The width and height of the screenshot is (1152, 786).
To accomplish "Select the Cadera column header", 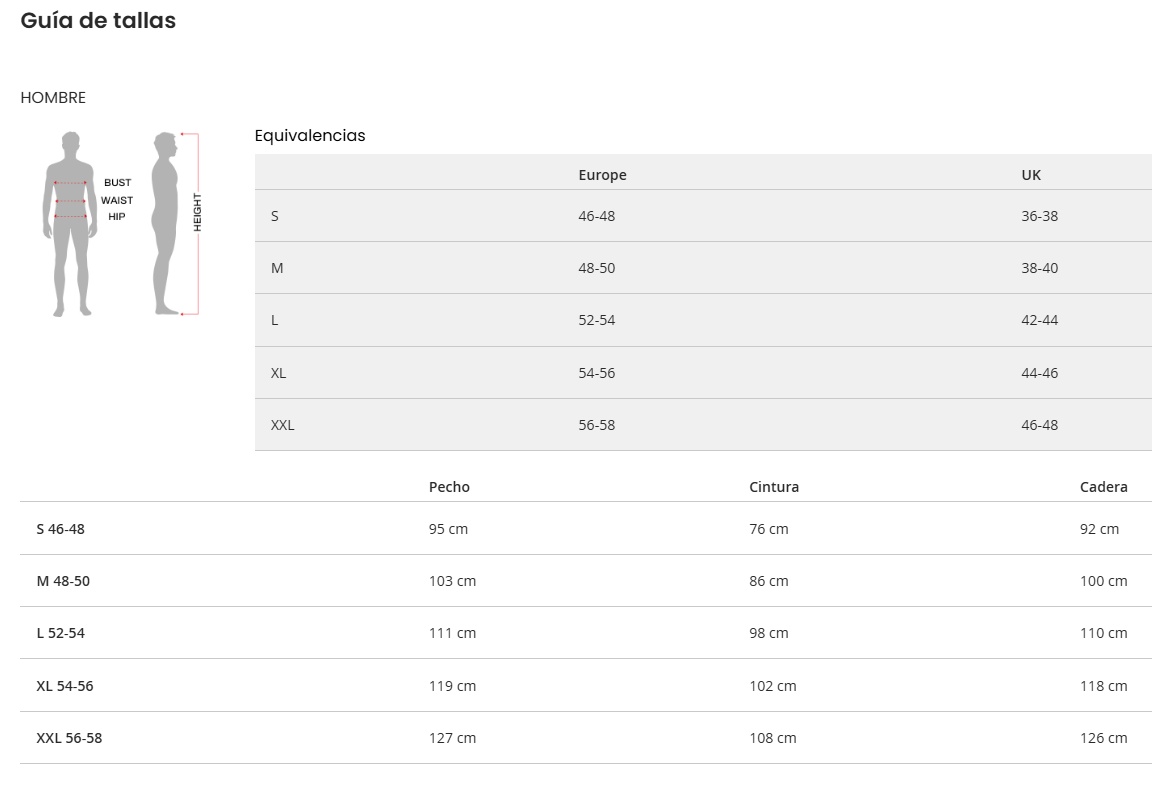I will [x=1103, y=487].
